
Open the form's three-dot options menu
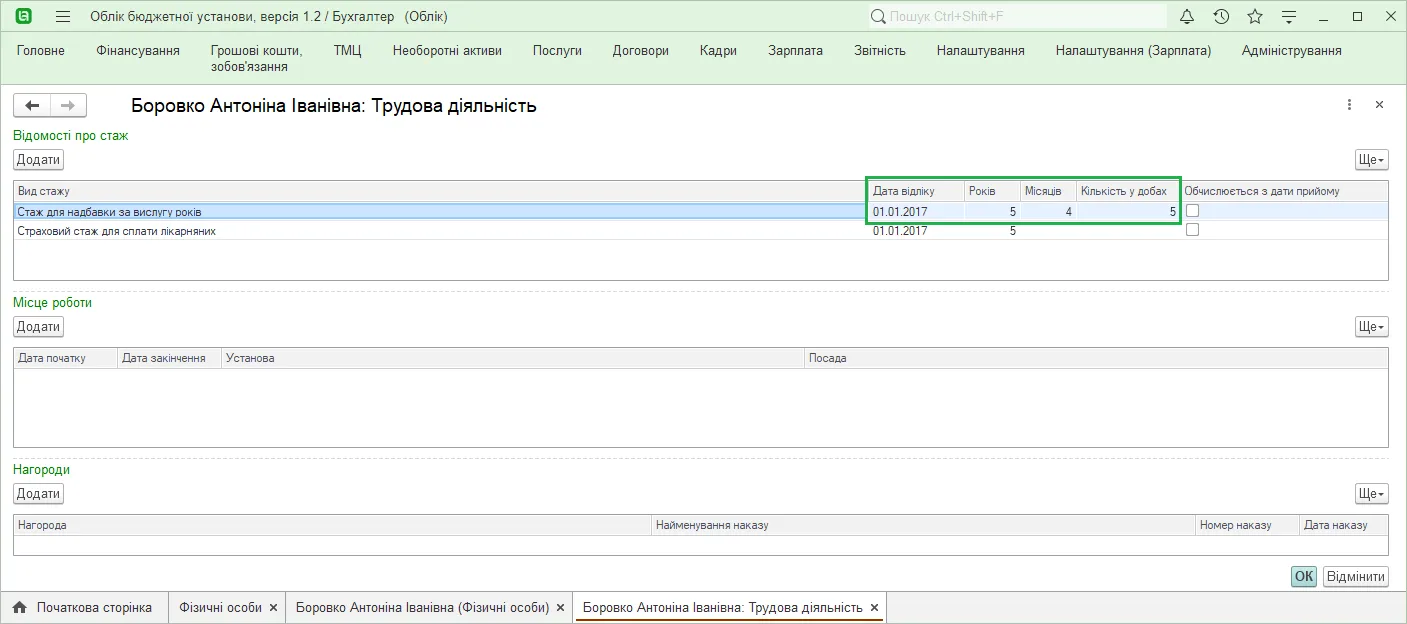tap(1349, 105)
